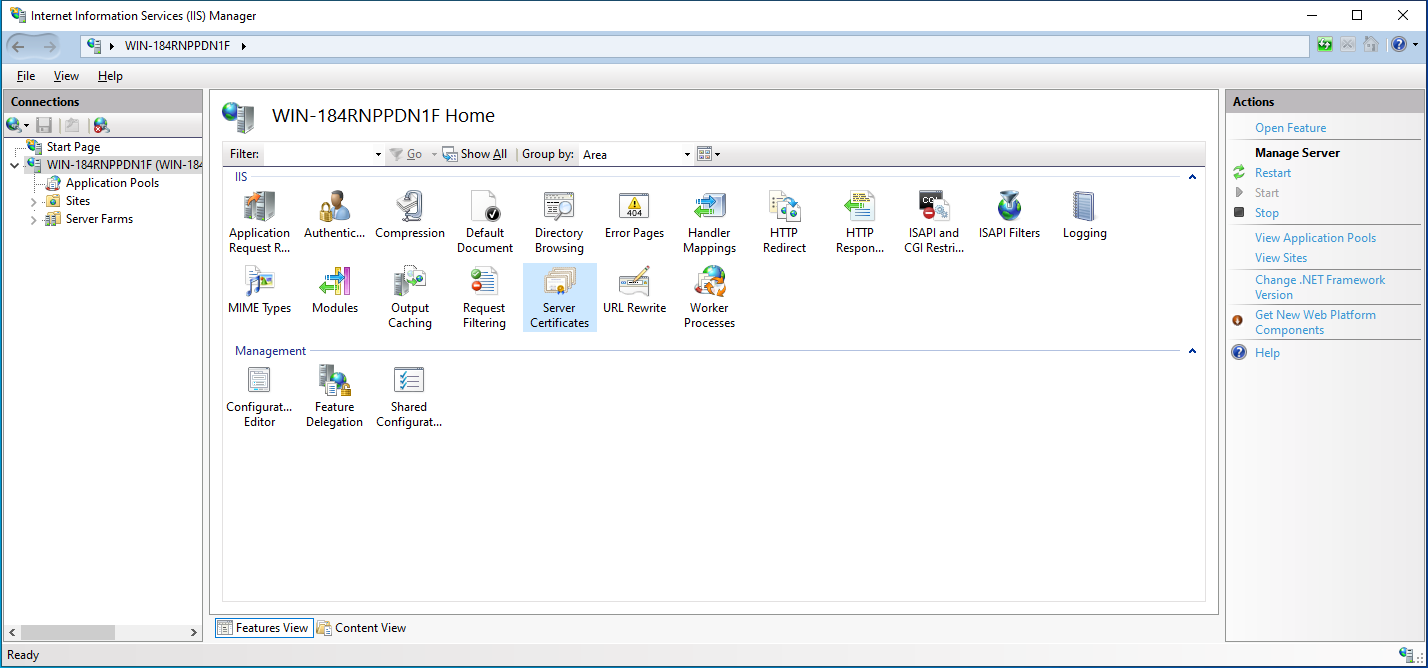Click View Sites link
Screen dimensions: 1428x668
tap(1281, 258)
